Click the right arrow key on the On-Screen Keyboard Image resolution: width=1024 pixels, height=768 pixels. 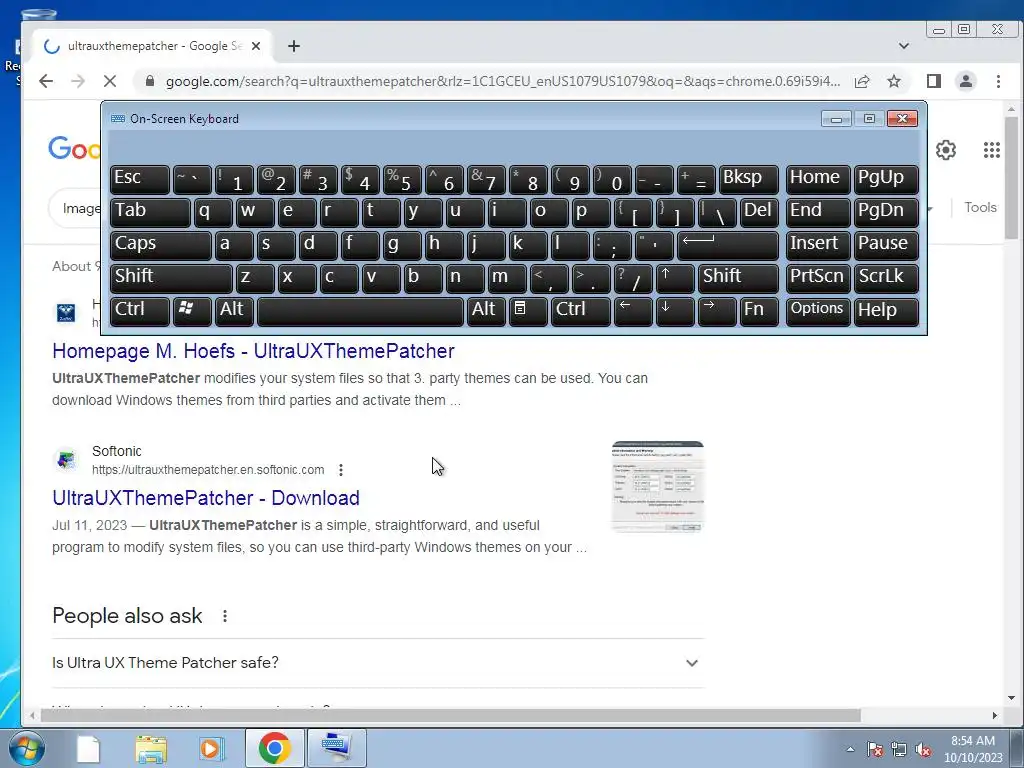[x=716, y=310]
